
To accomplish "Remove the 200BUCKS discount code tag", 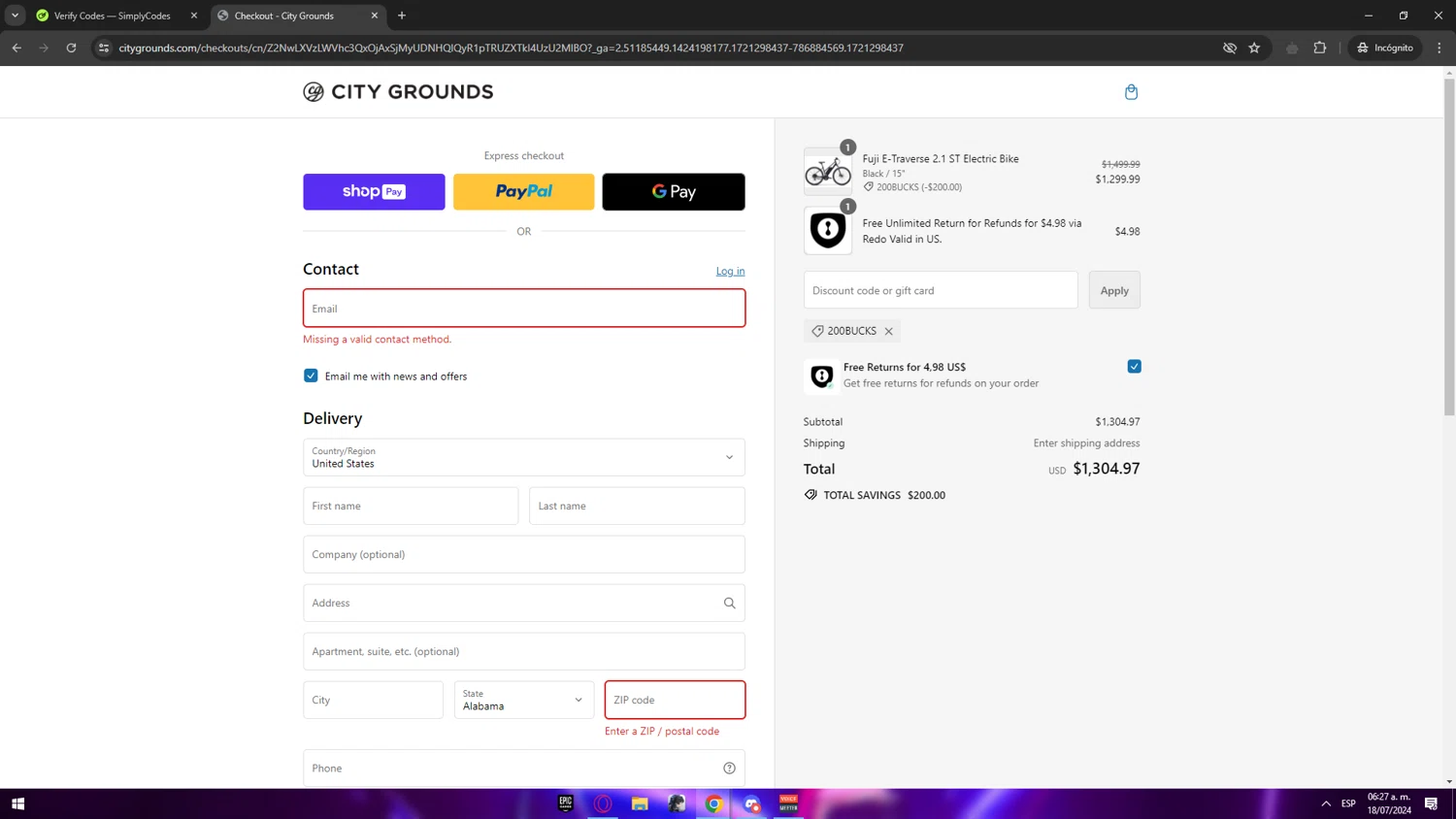I will [x=888, y=331].
